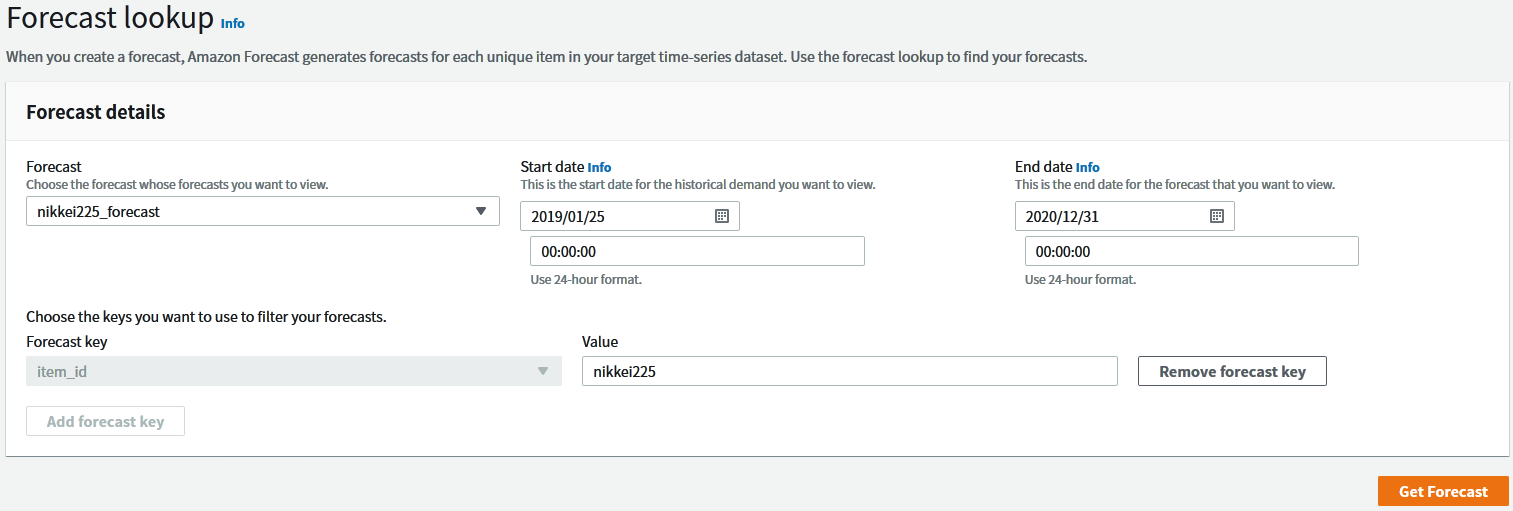The height and width of the screenshot is (511, 1513).
Task: Focus the End date field showing 2020/12/31
Action: 1110,216
